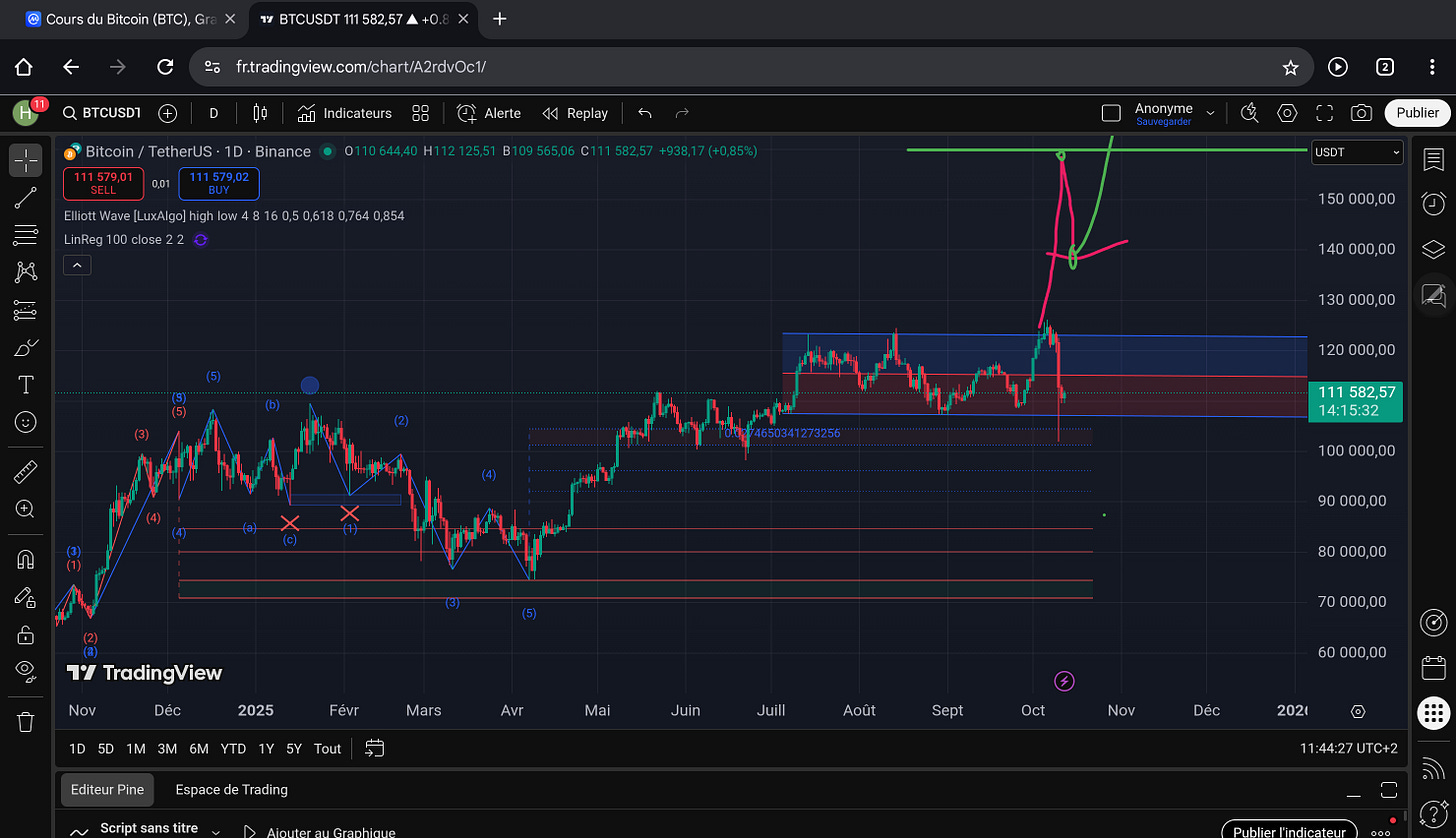This screenshot has height=838, width=1456.
Task: Open the watchlist panel icon
Action: coord(1433,160)
